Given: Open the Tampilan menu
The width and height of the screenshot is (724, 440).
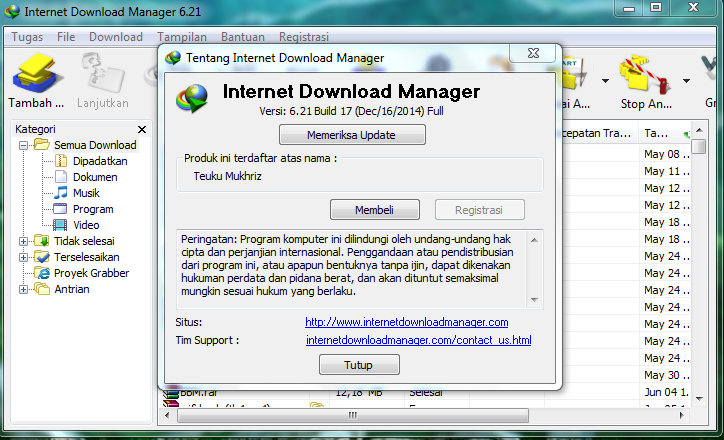Looking at the screenshot, I should coord(182,37).
